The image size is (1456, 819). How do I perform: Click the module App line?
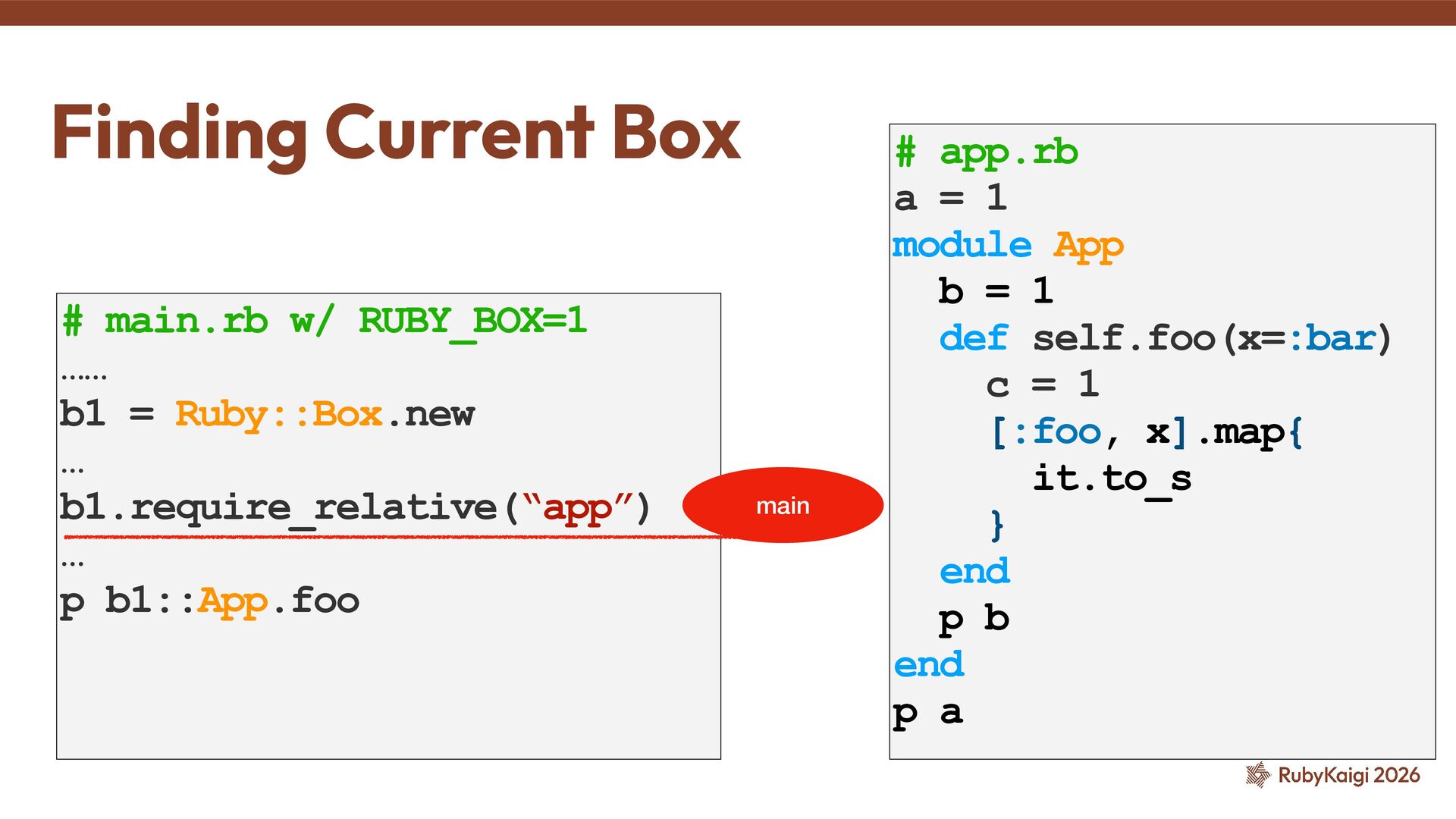1007,245
